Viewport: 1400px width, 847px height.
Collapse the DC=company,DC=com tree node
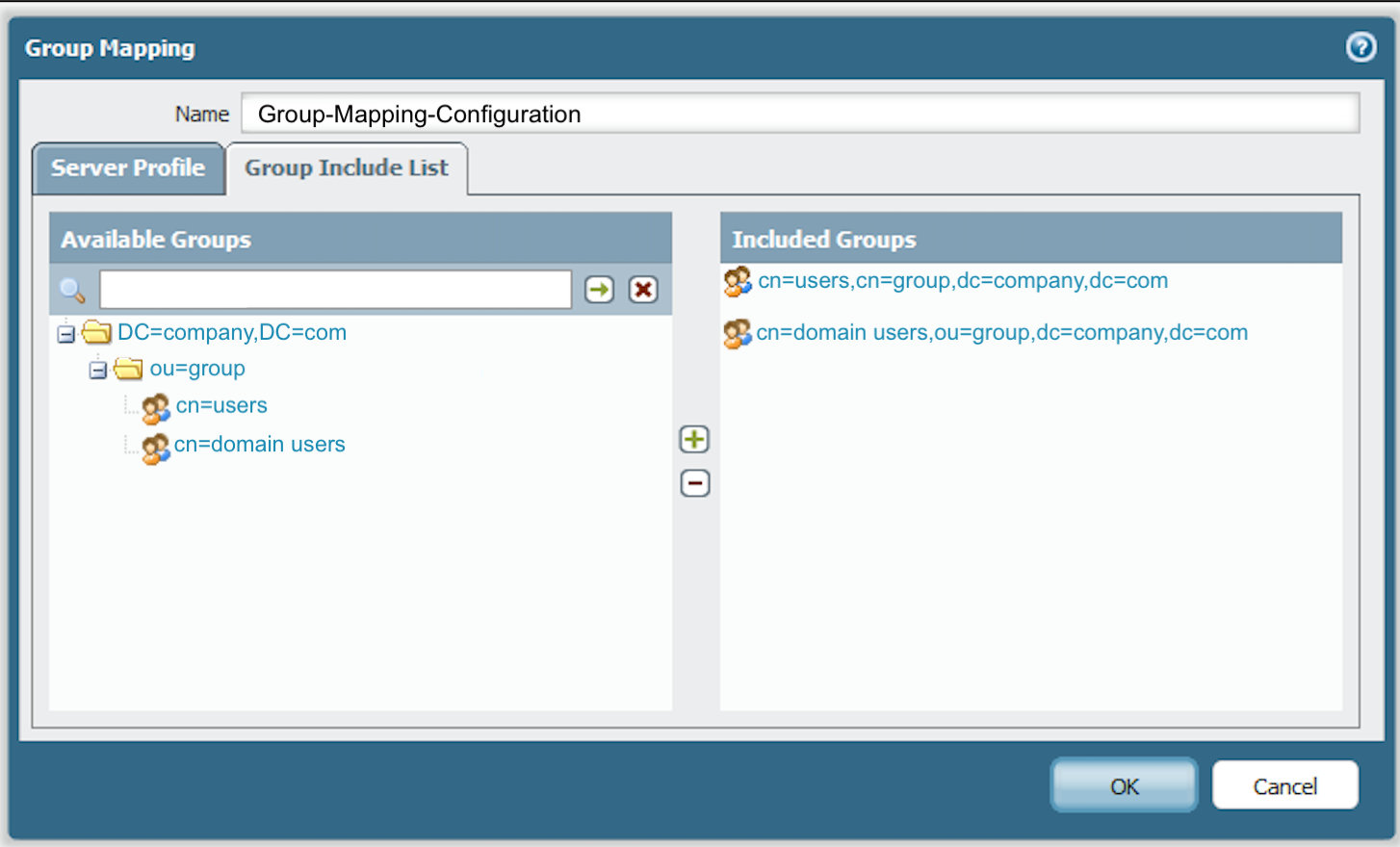[x=65, y=332]
